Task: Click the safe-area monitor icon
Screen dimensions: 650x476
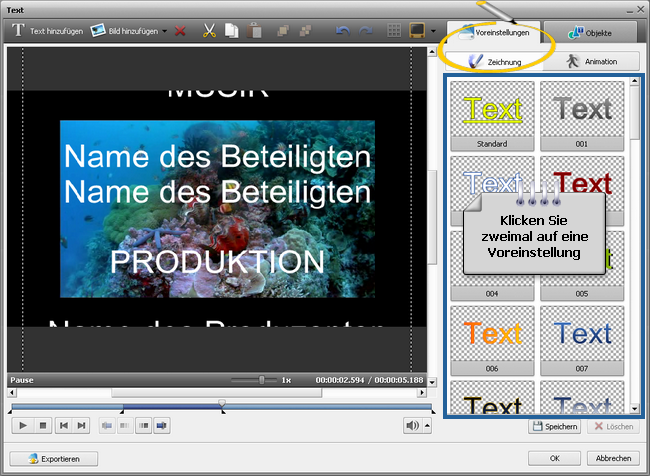Action: pos(417,30)
